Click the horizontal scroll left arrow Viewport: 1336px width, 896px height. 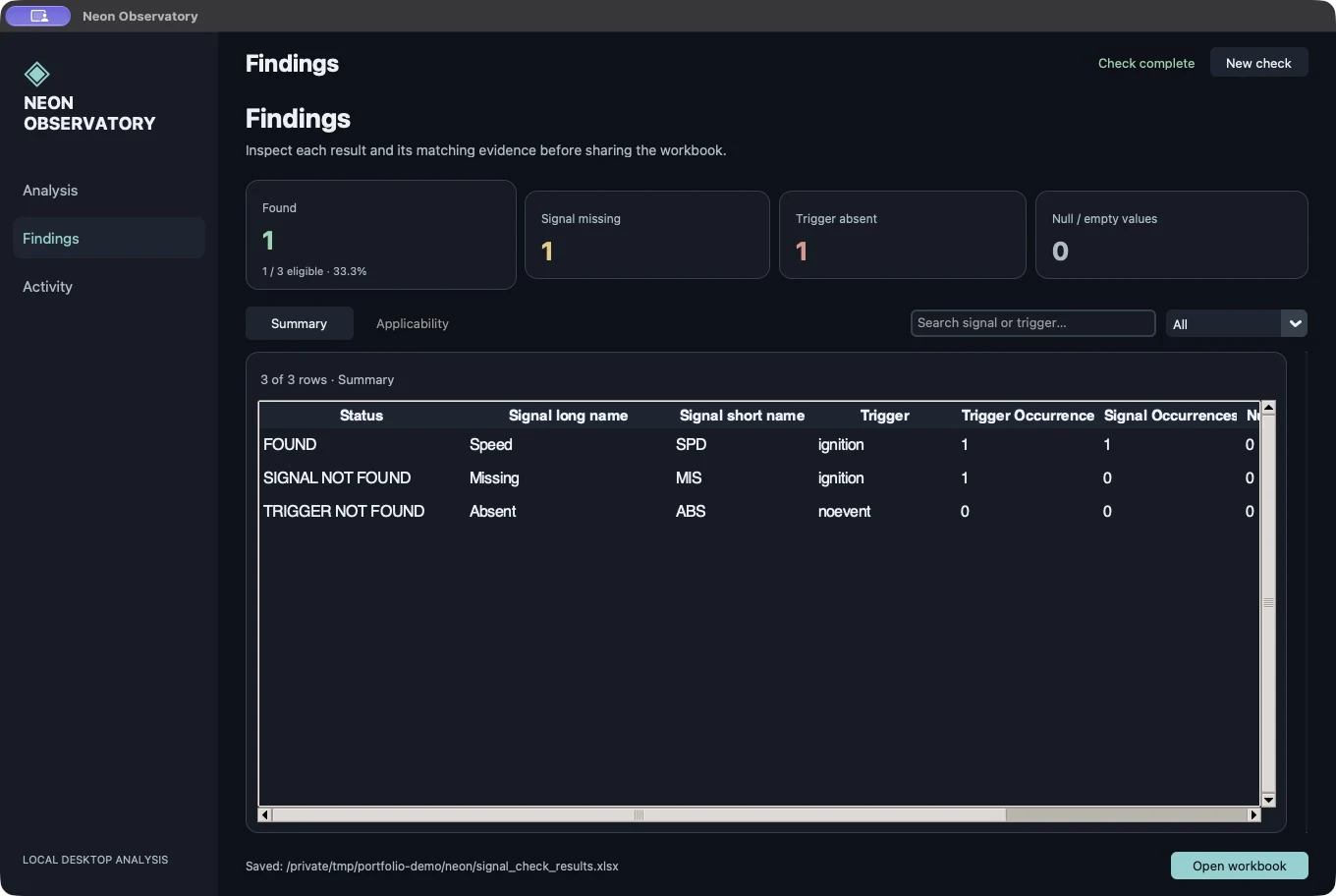pos(264,814)
